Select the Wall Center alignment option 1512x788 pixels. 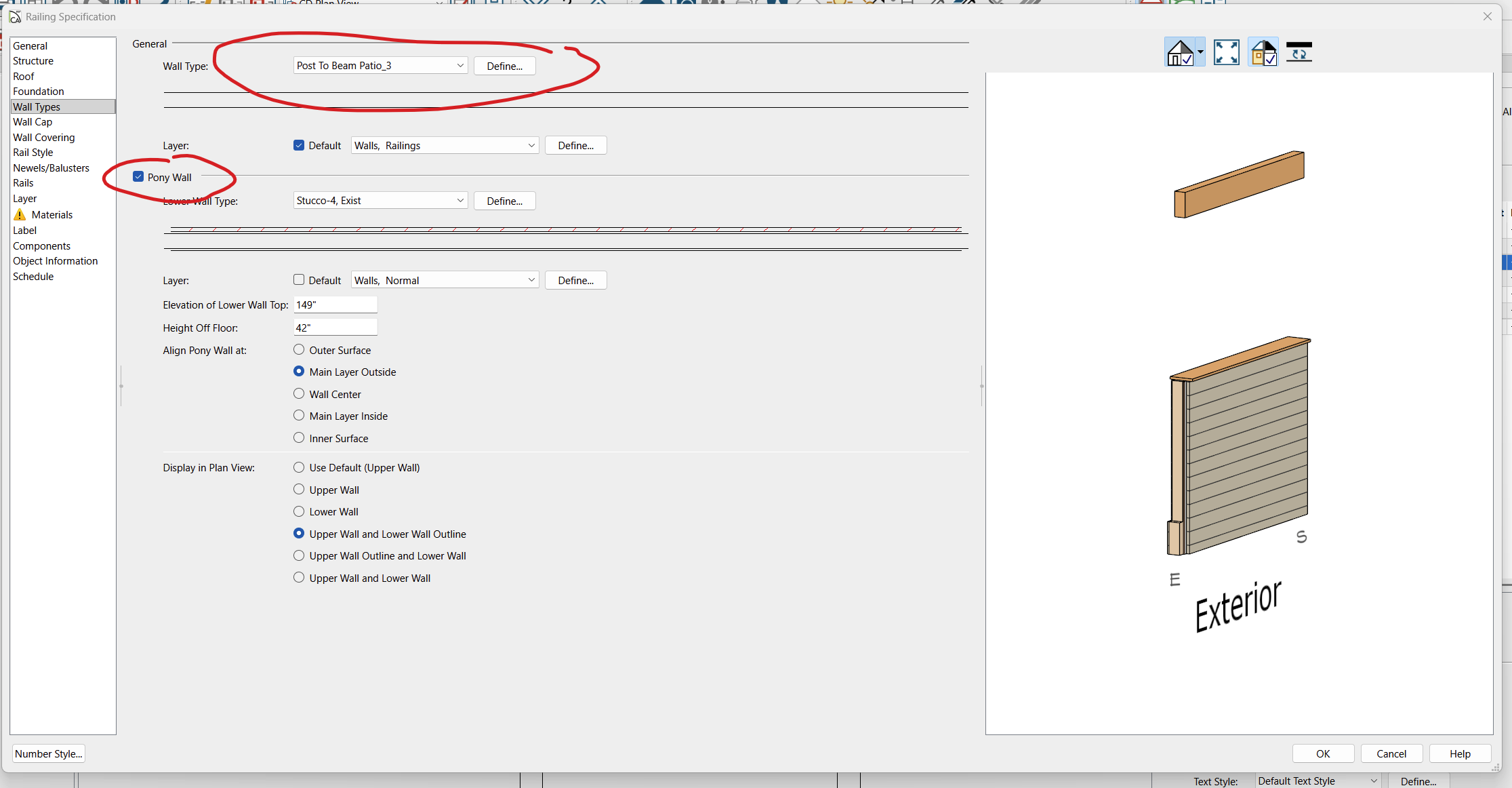[299, 394]
